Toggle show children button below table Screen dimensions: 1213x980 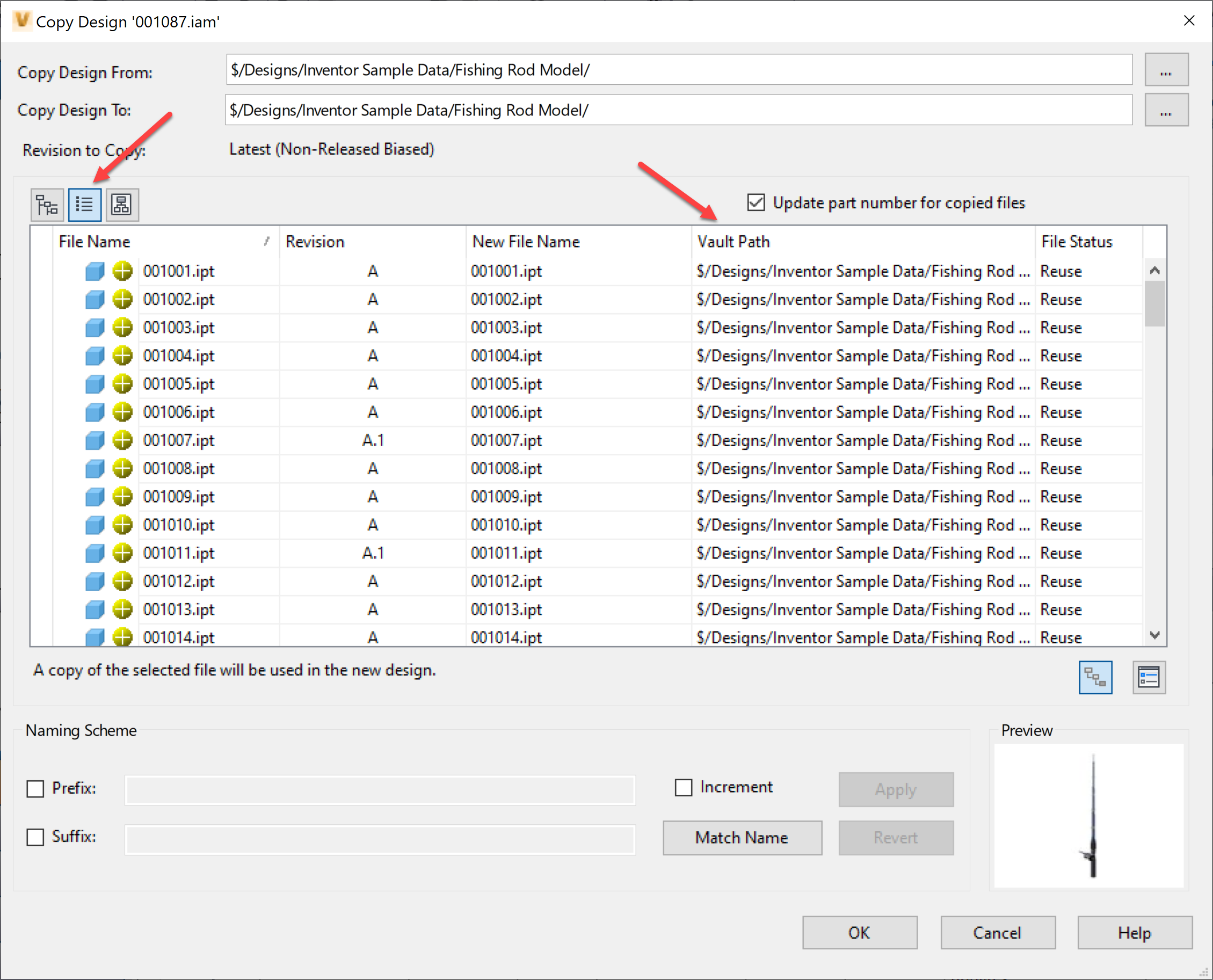1095,677
